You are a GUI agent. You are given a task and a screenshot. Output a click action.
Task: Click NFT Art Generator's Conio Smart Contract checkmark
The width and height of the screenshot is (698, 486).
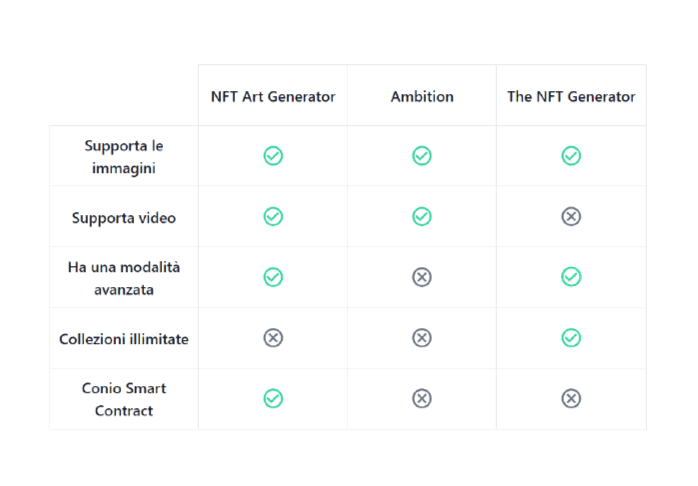coord(273,398)
